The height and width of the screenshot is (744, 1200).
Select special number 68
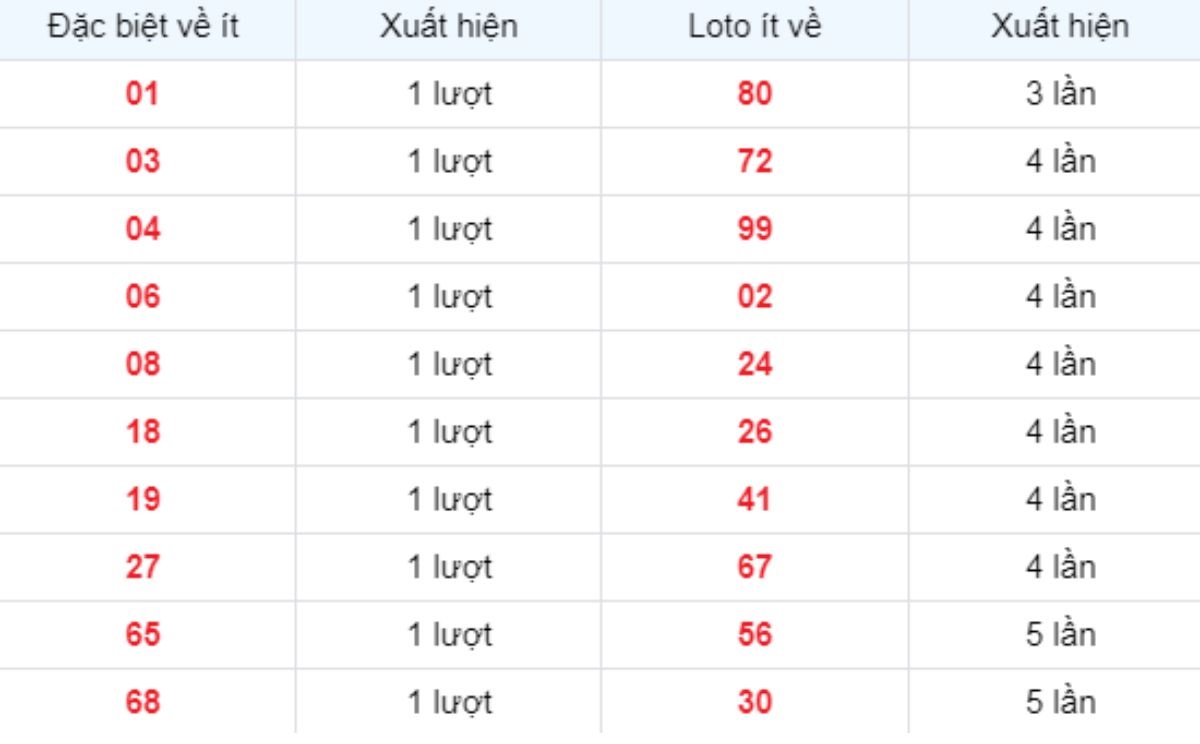click(142, 702)
